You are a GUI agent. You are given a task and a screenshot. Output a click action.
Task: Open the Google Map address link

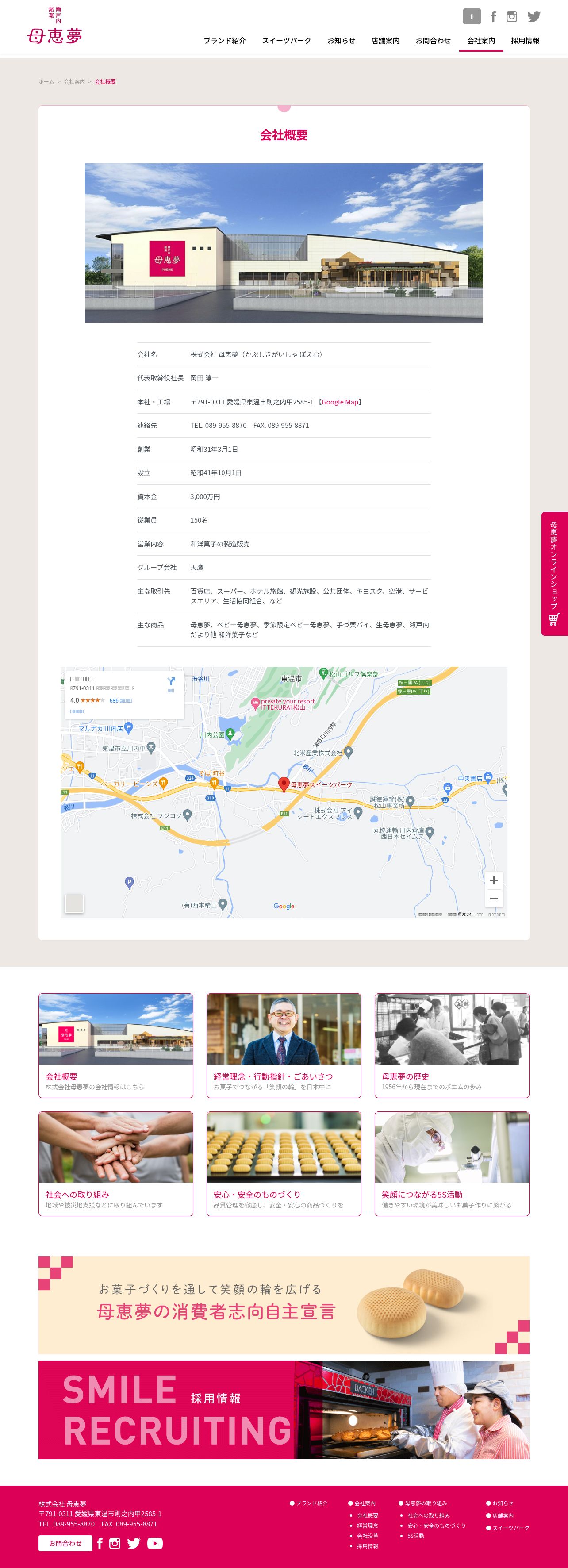(x=340, y=402)
